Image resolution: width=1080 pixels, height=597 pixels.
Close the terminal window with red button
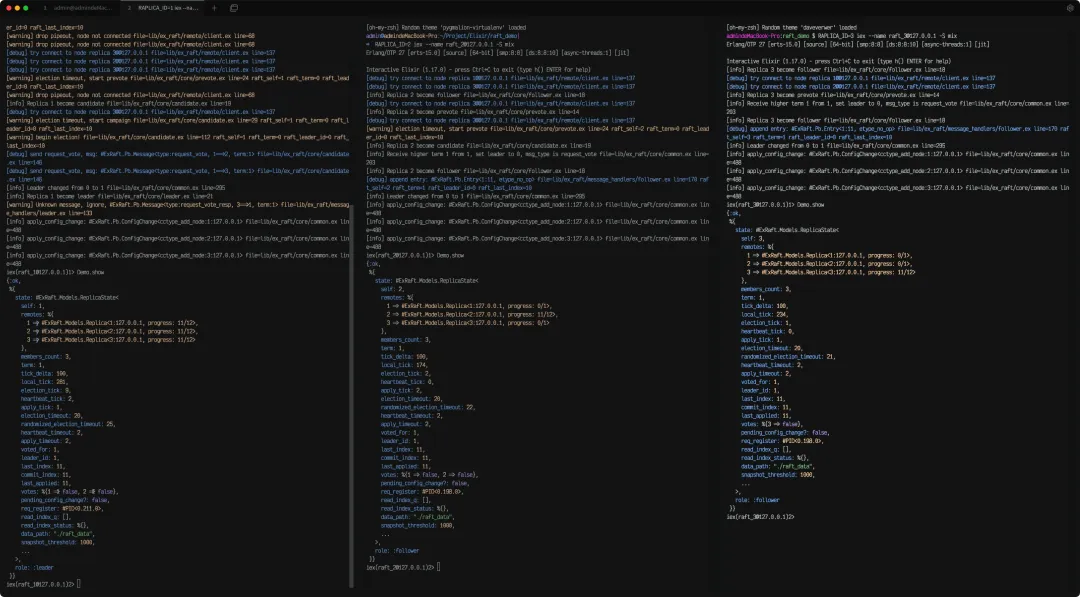click(8, 8)
